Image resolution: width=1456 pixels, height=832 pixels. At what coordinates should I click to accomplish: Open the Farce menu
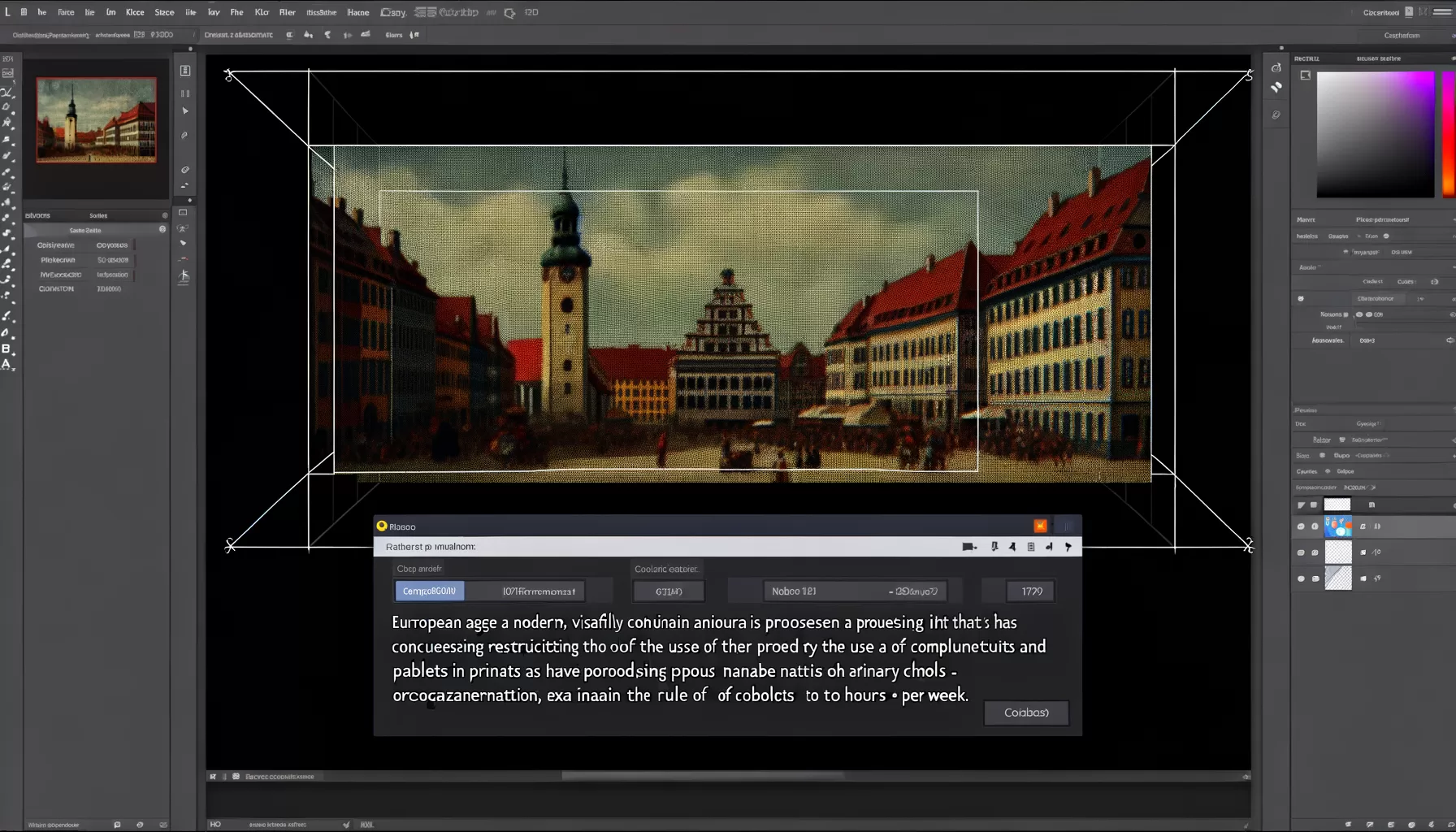(x=66, y=12)
